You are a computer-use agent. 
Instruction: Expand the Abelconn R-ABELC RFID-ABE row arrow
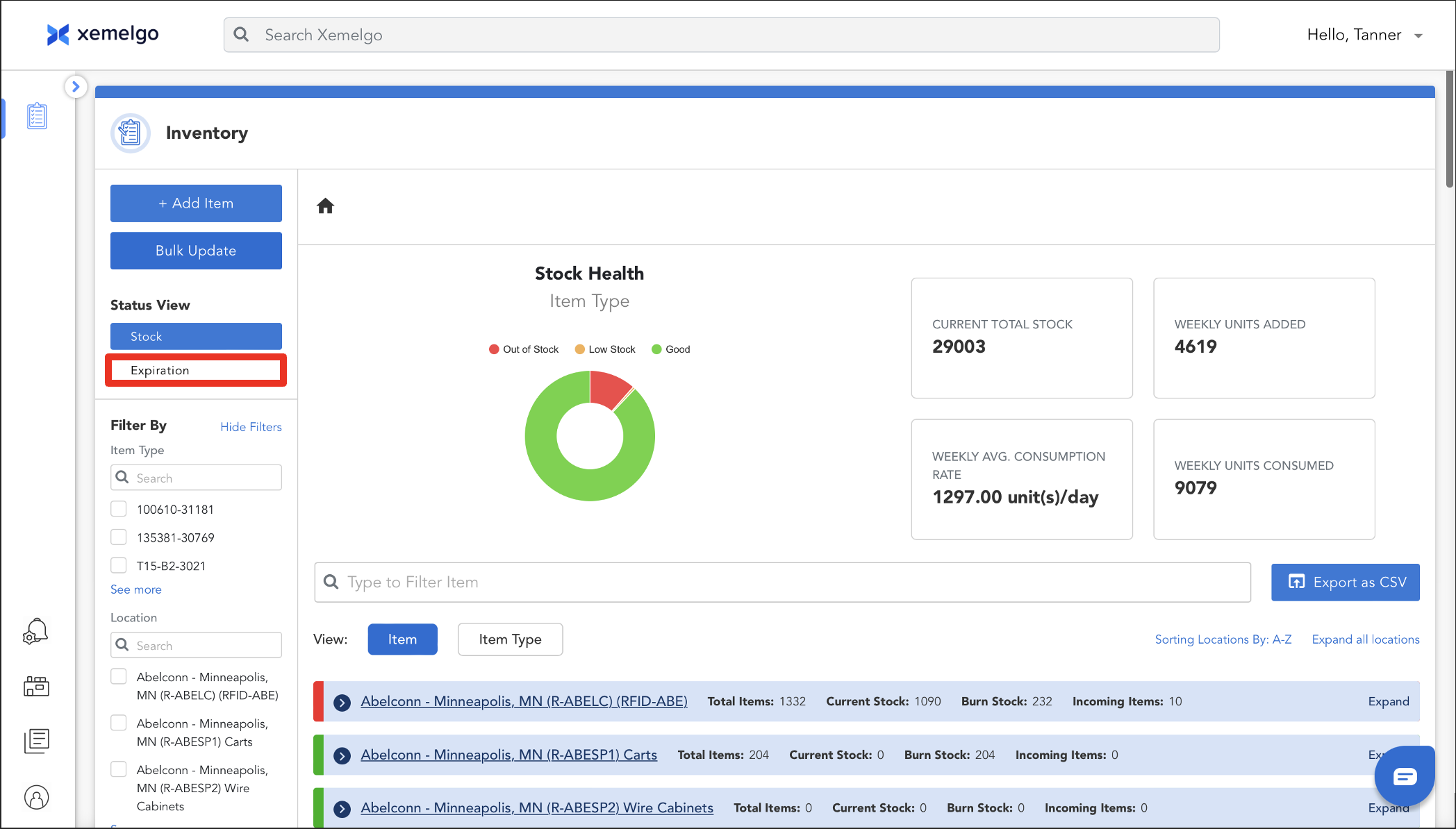[342, 702]
